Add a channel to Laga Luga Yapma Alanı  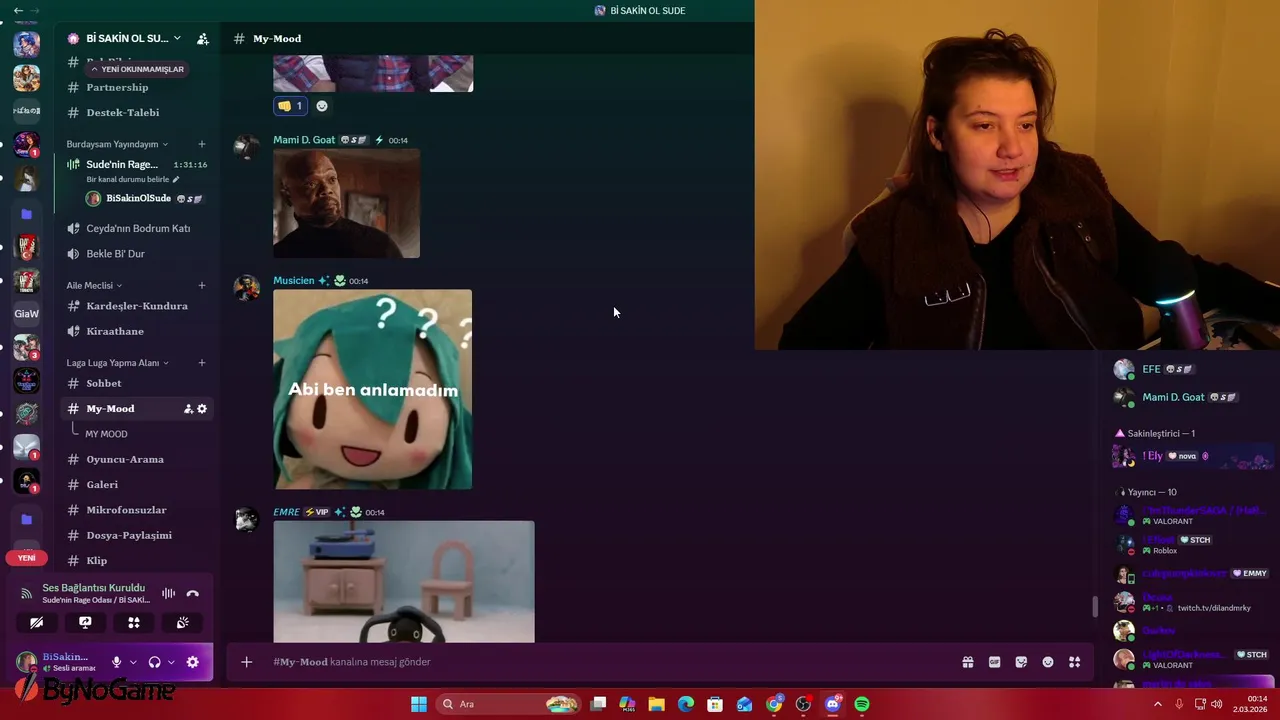[x=202, y=363]
